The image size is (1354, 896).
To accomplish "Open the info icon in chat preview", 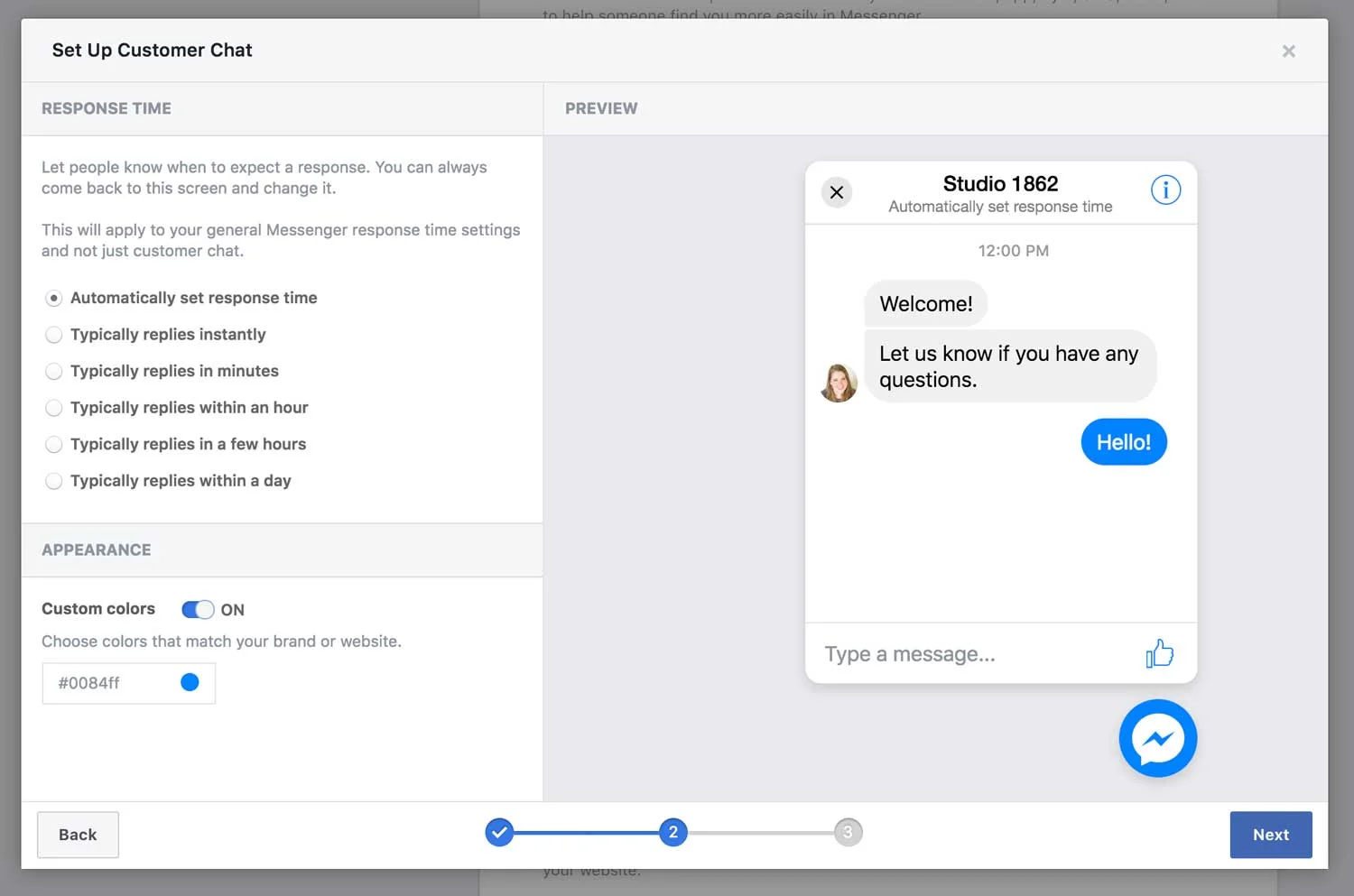I will click(x=1165, y=189).
